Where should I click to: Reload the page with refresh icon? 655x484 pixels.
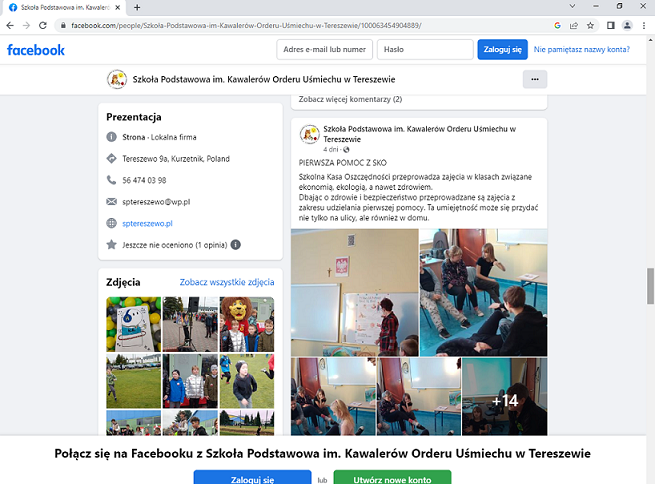point(43,25)
